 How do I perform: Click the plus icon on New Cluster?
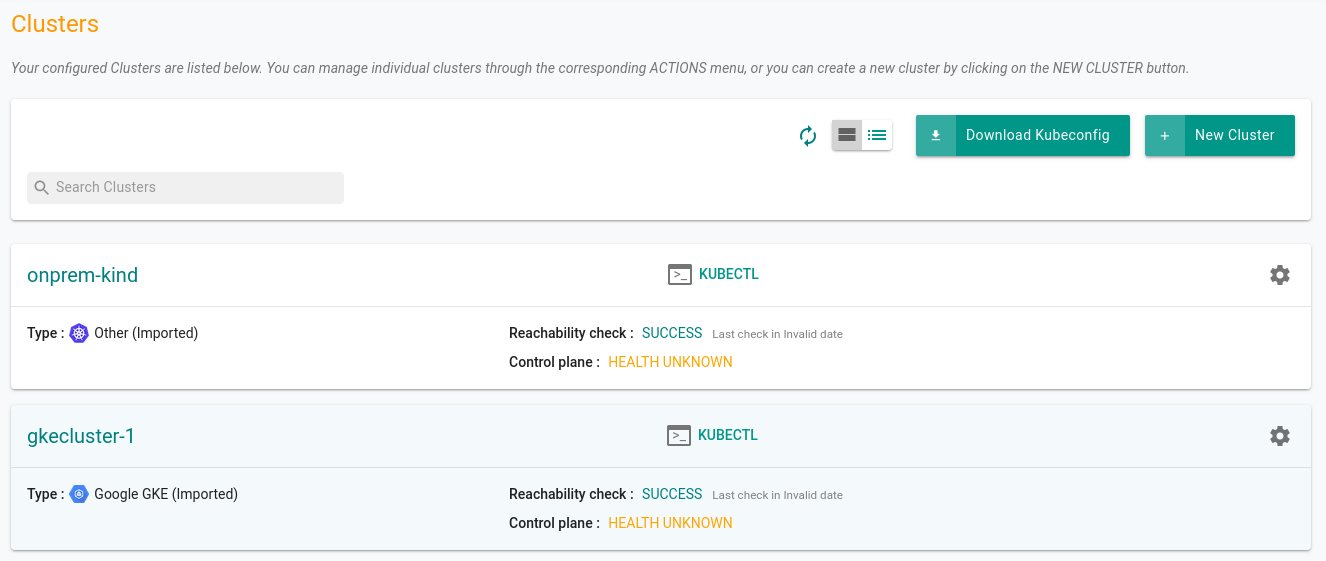(x=1165, y=136)
